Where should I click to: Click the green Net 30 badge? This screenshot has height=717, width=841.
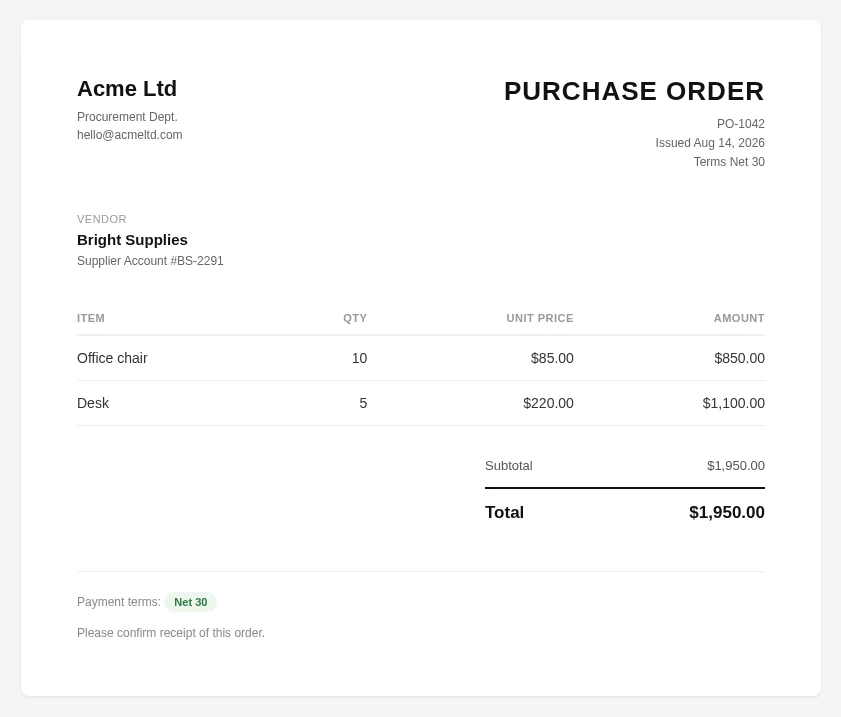click(x=190, y=602)
